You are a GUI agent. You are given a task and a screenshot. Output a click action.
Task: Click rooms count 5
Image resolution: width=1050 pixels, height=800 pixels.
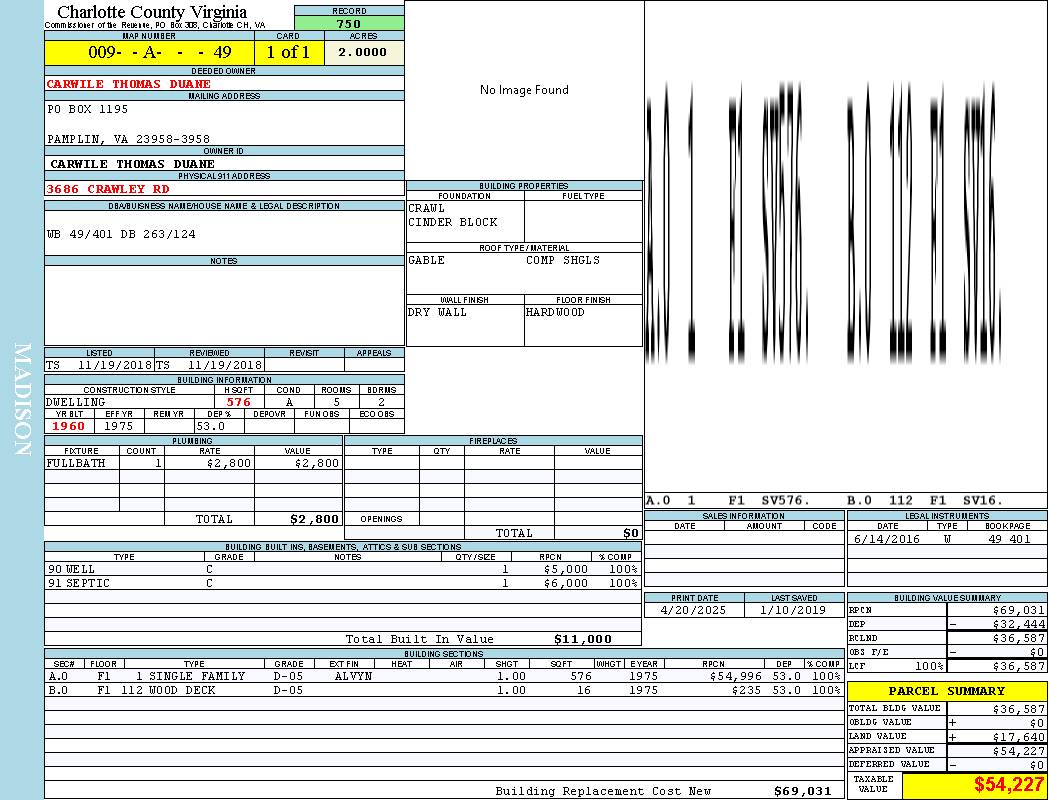tap(336, 402)
